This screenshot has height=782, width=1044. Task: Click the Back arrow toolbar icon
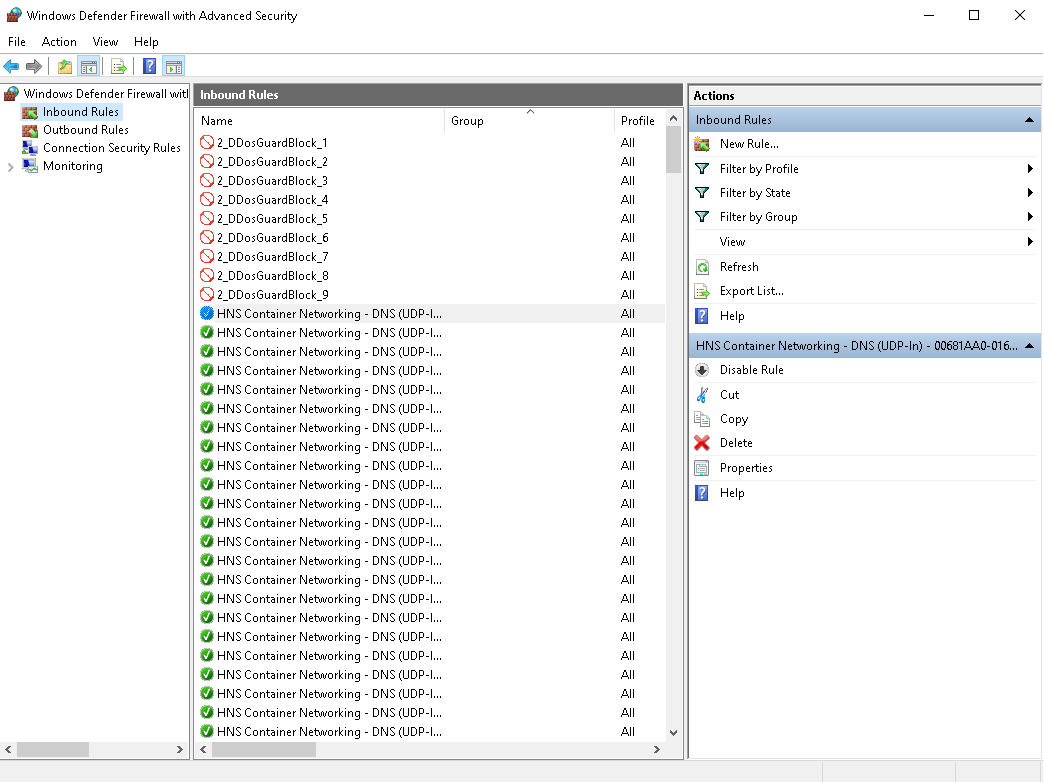(x=11, y=67)
